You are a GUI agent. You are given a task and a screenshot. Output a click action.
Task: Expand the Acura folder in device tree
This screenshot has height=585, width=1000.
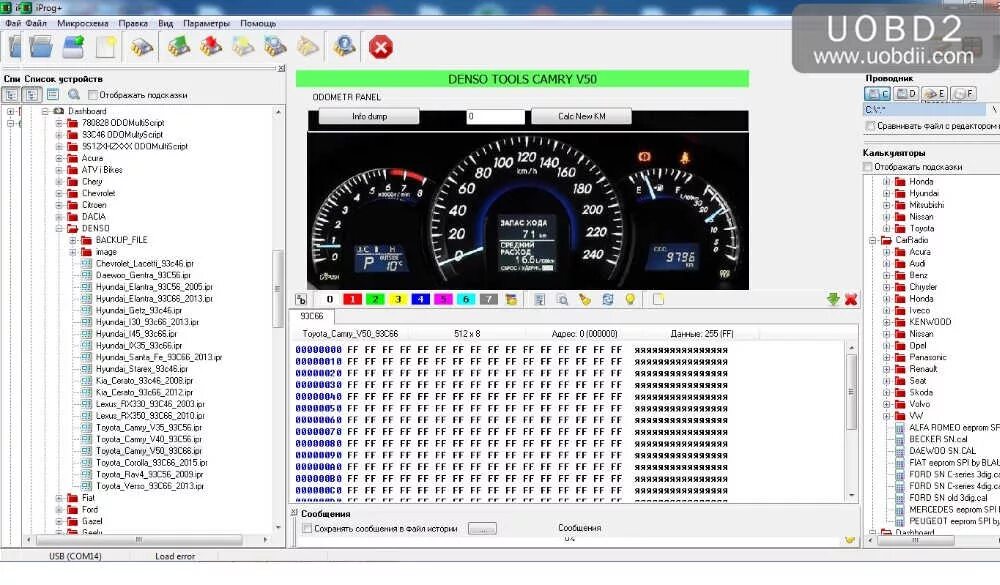59,158
